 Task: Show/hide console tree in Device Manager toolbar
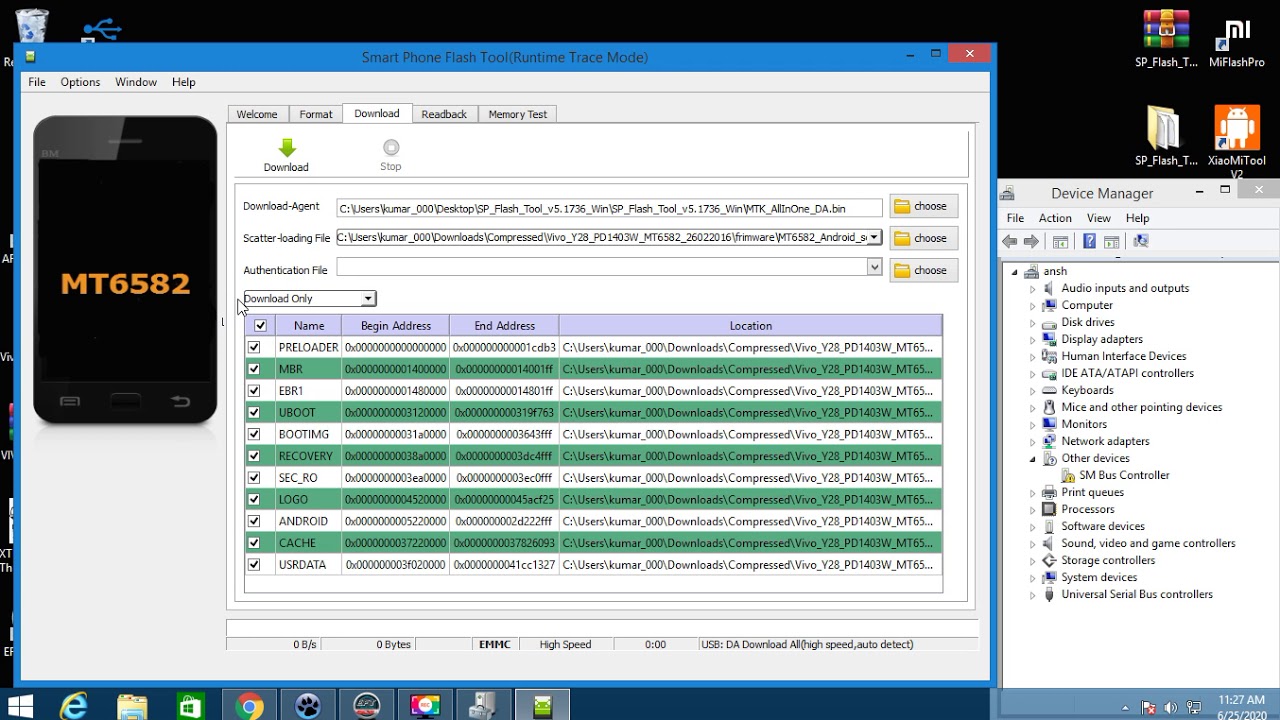pyautogui.click(x=1060, y=241)
